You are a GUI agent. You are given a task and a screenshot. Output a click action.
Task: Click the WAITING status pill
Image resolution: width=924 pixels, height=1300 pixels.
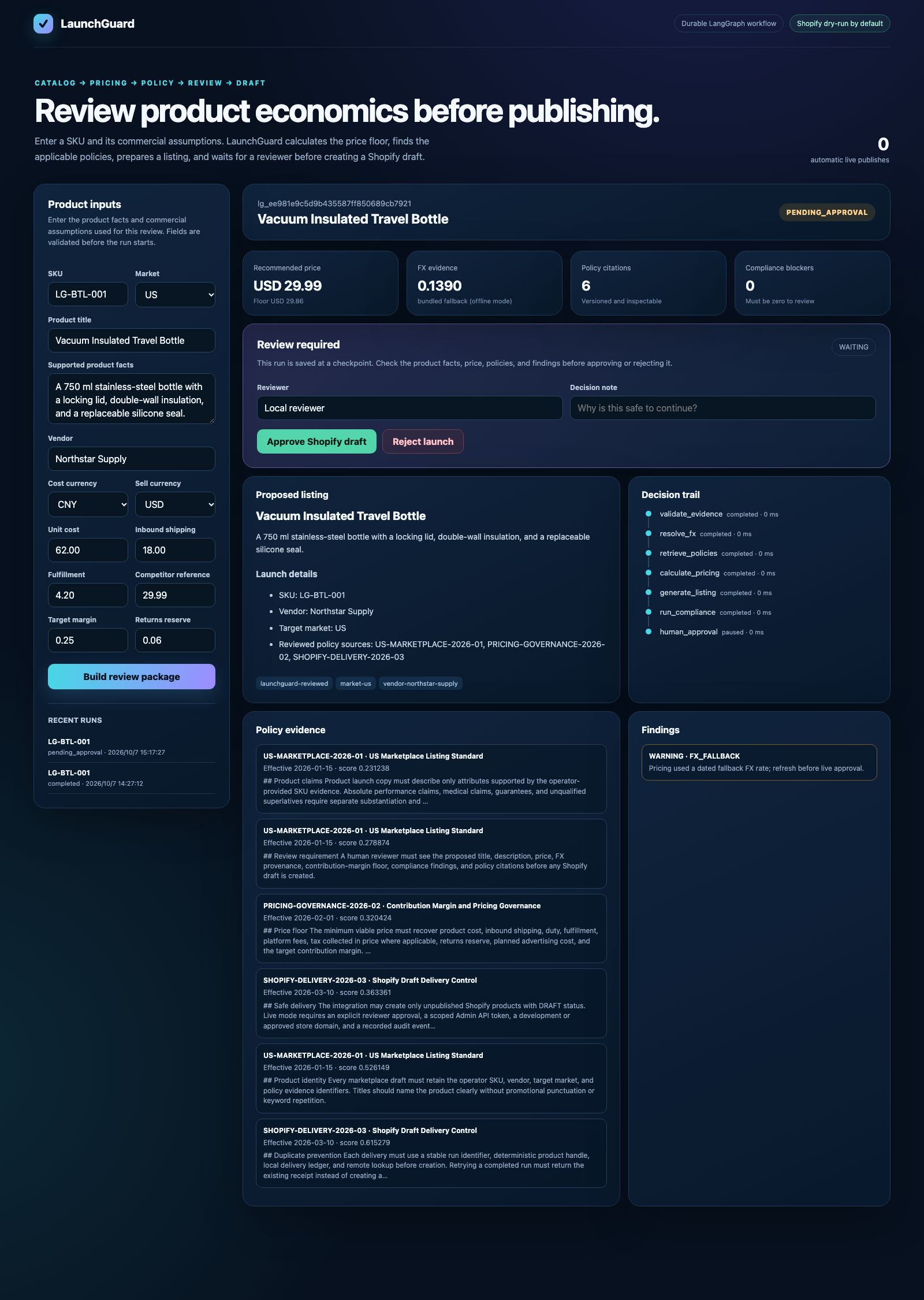tap(854, 347)
